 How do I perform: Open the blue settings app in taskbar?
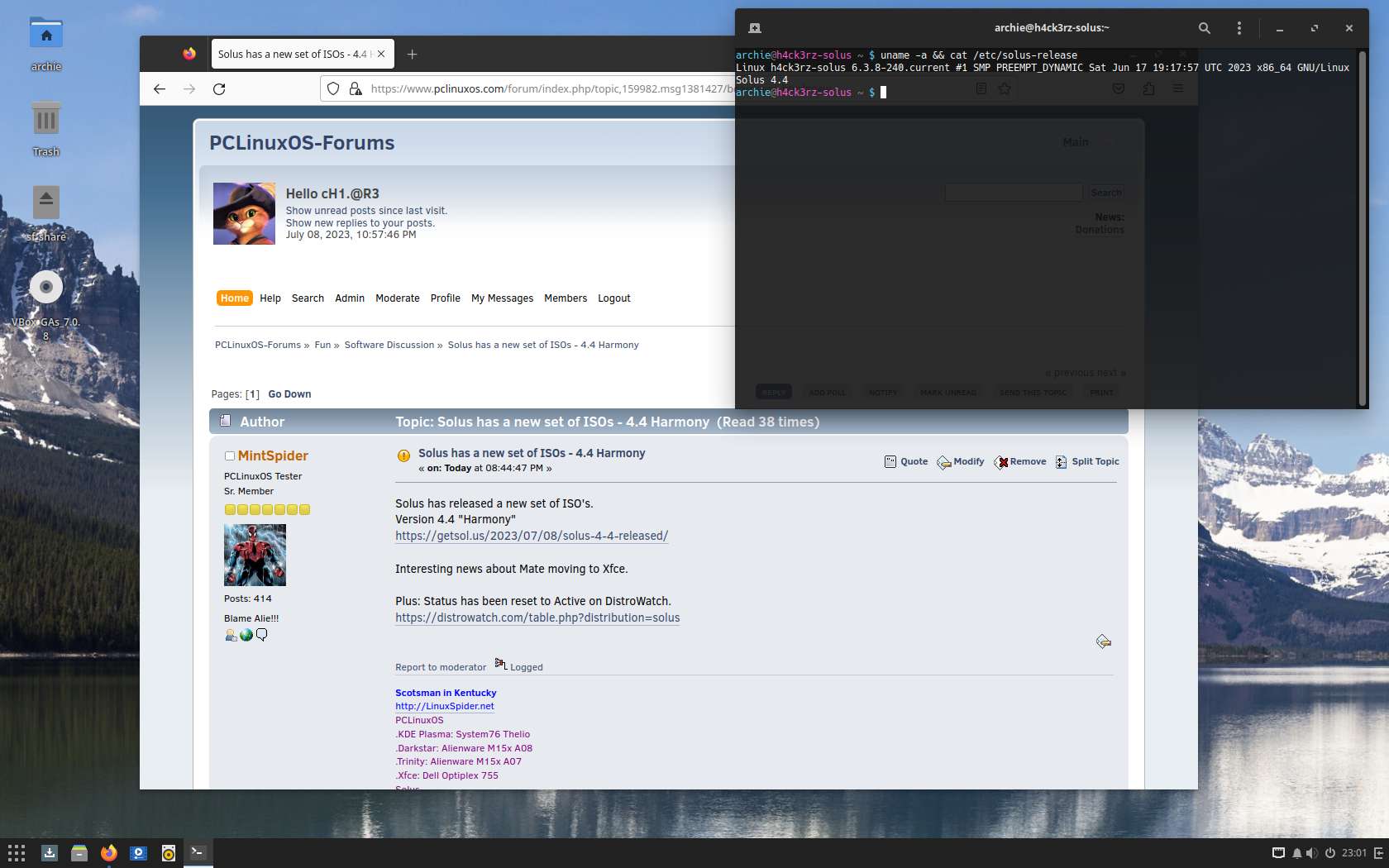(x=139, y=853)
